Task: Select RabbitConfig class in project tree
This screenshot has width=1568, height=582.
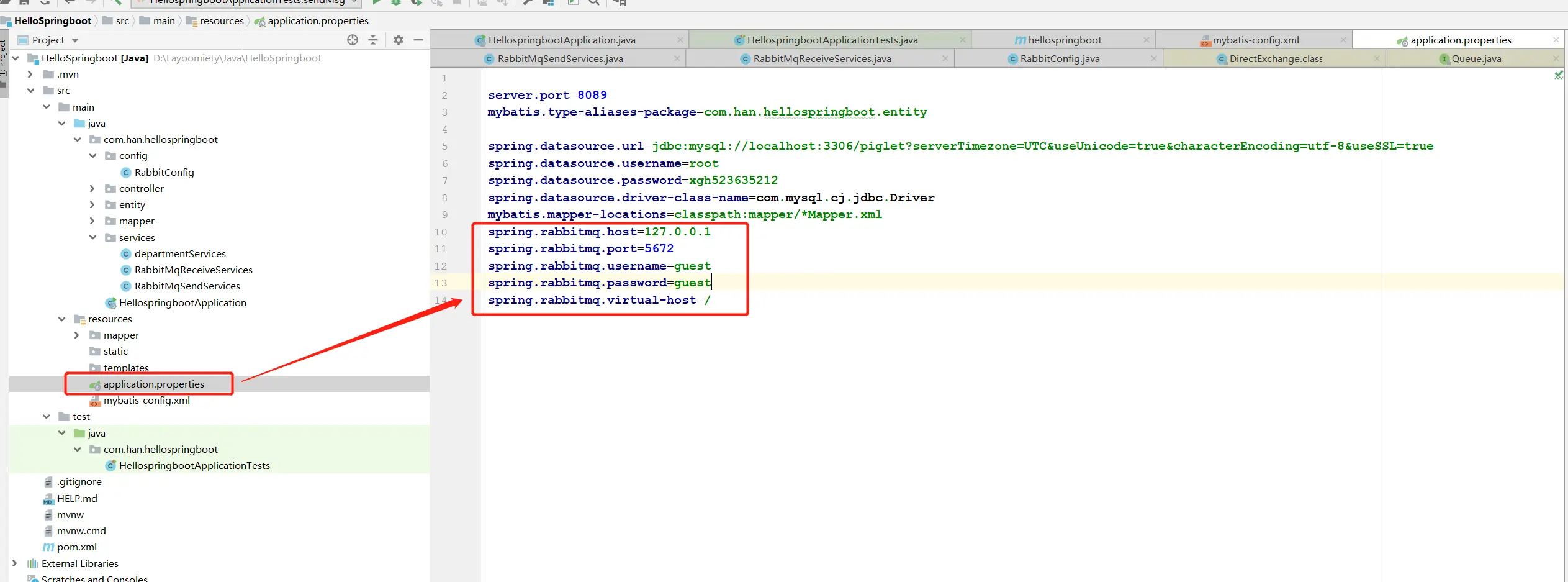Action: [x=164, y=172]
